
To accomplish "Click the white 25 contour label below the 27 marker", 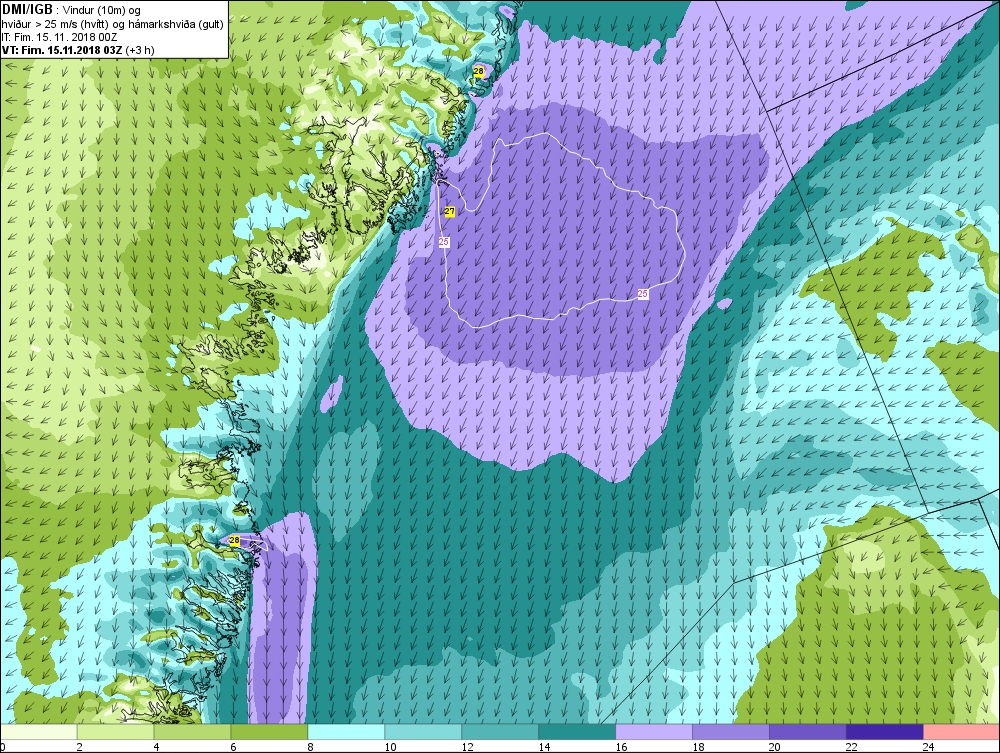I will click(x=444, y=242).
